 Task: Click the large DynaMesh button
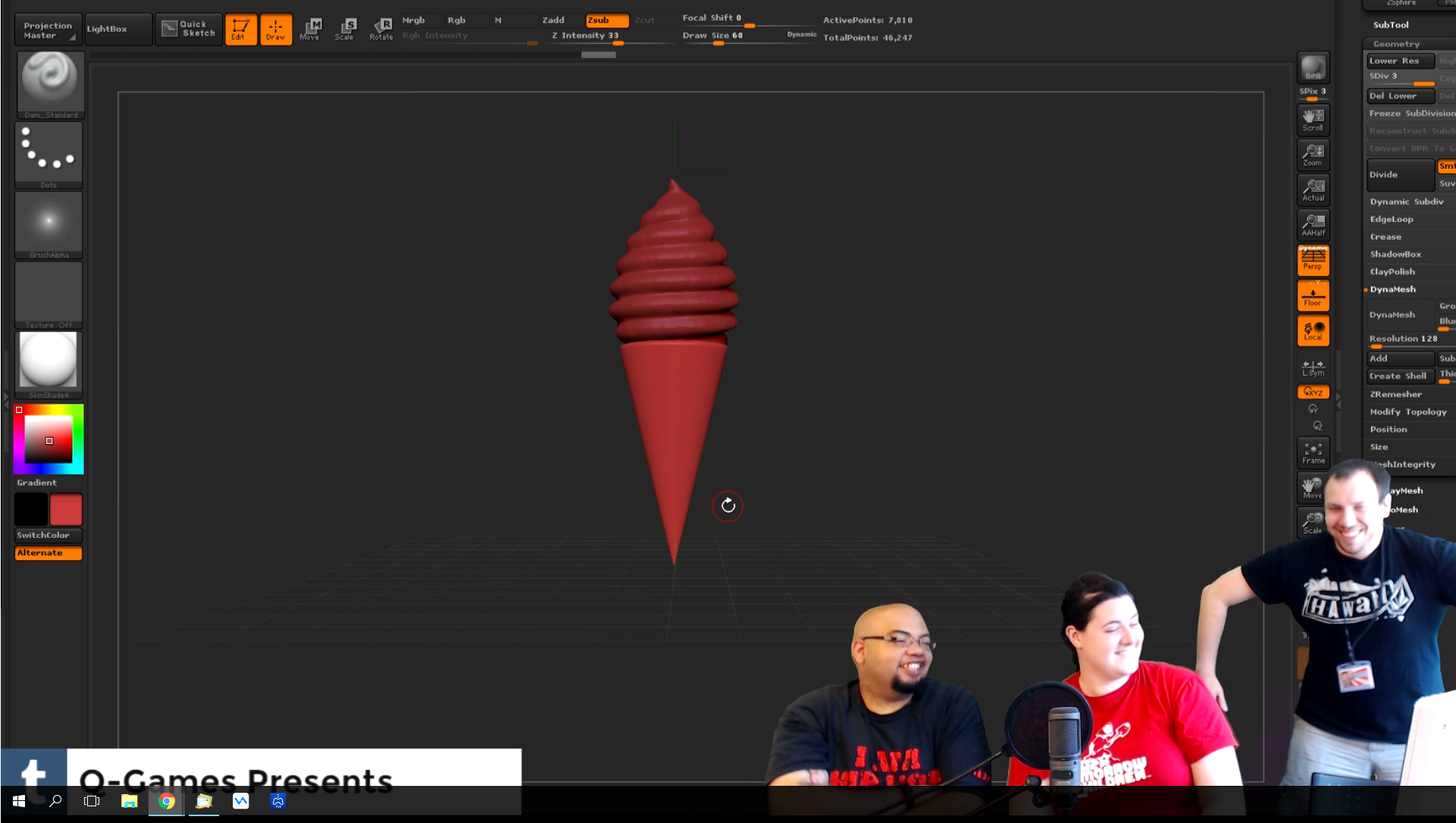pyautogui.click(x=1400, y=315)
